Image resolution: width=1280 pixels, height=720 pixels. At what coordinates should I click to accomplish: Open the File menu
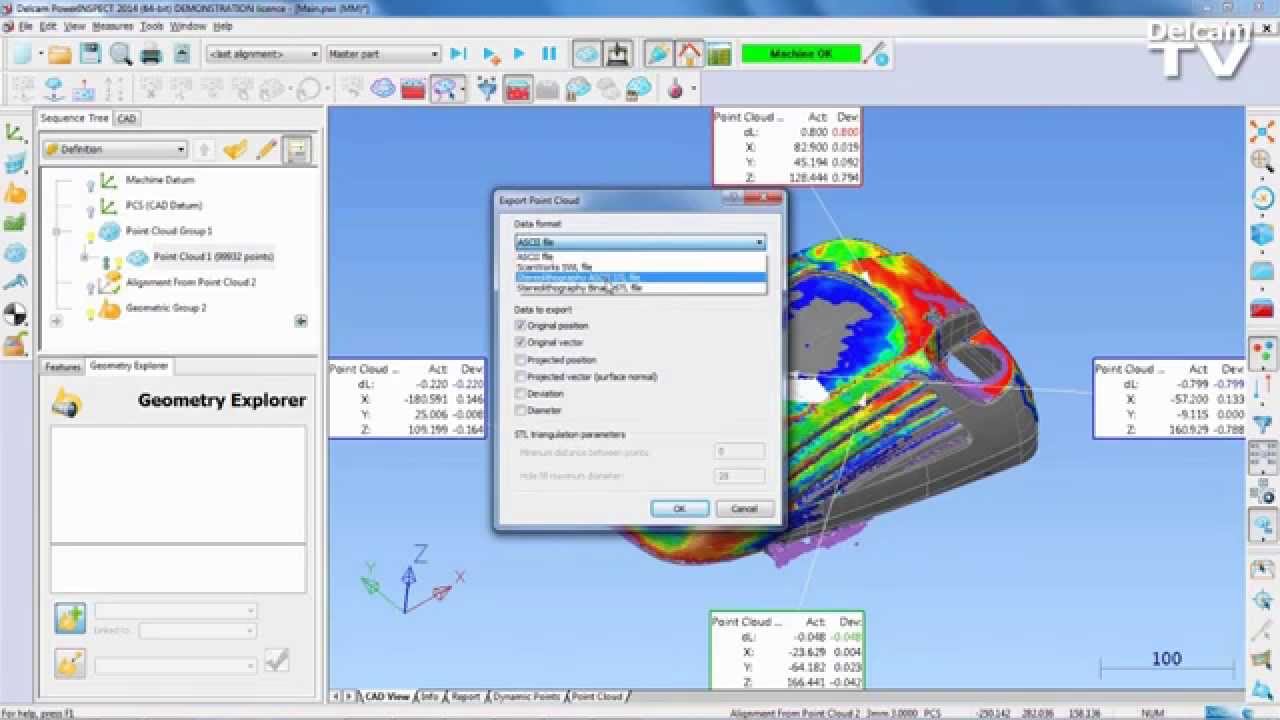pos(25,26)
